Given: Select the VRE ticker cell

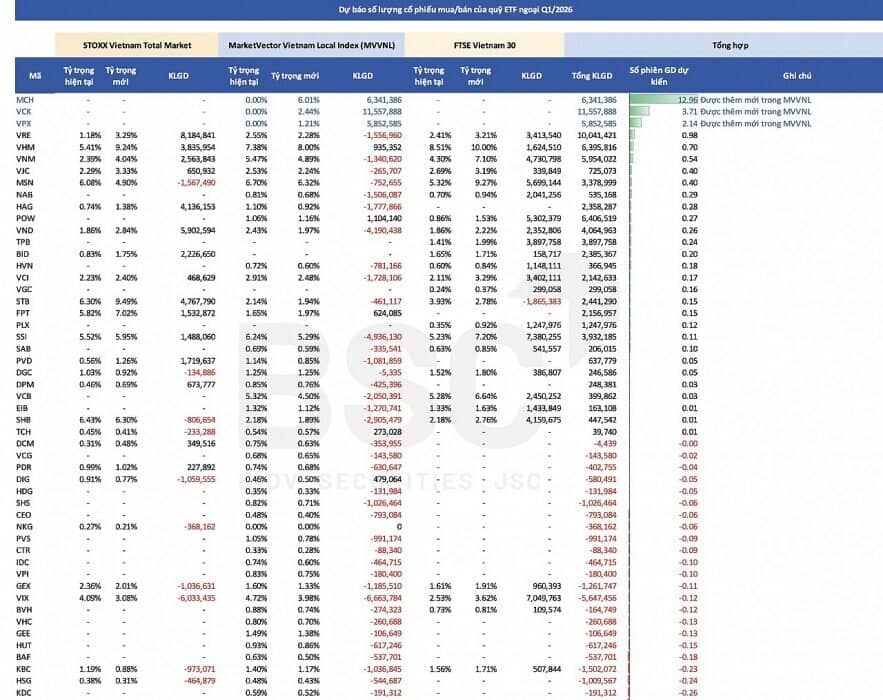Looking at the screenshot, I should pos(24,135).
